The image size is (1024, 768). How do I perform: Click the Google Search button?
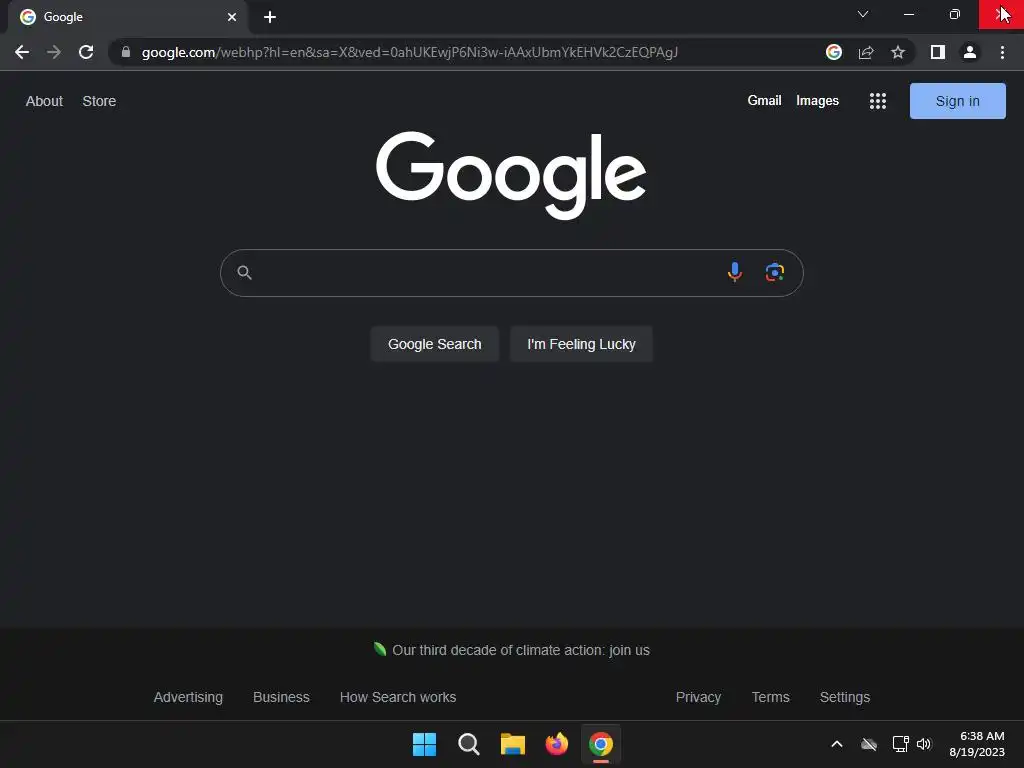coord(434,344)
